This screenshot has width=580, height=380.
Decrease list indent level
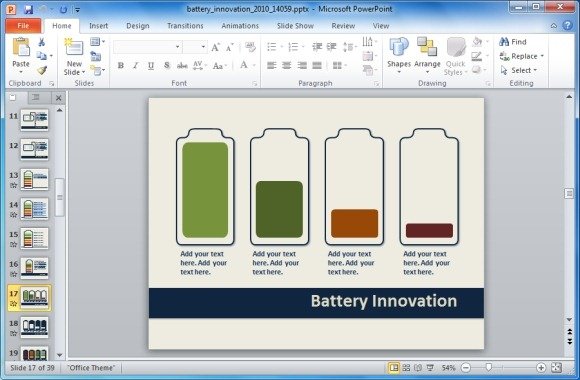(x=317, y=47)
